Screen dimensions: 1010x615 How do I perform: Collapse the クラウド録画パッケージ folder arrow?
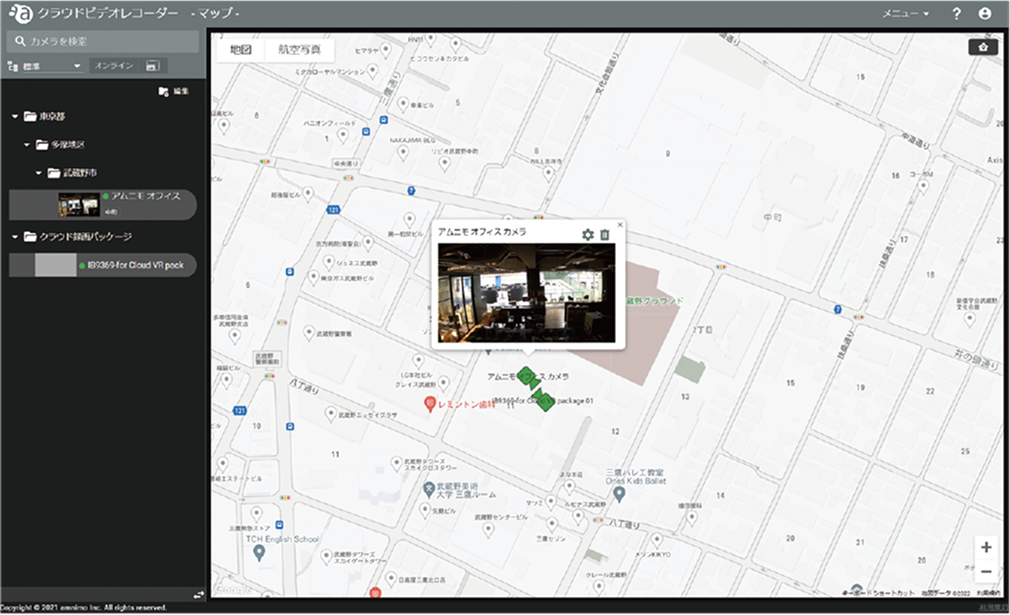point(15,237)
